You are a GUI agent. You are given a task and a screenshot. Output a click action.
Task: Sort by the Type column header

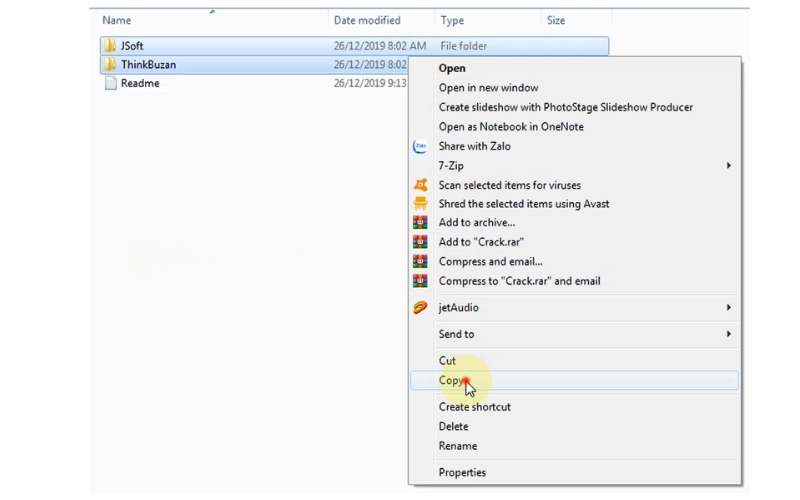click(x=452, y=20)
